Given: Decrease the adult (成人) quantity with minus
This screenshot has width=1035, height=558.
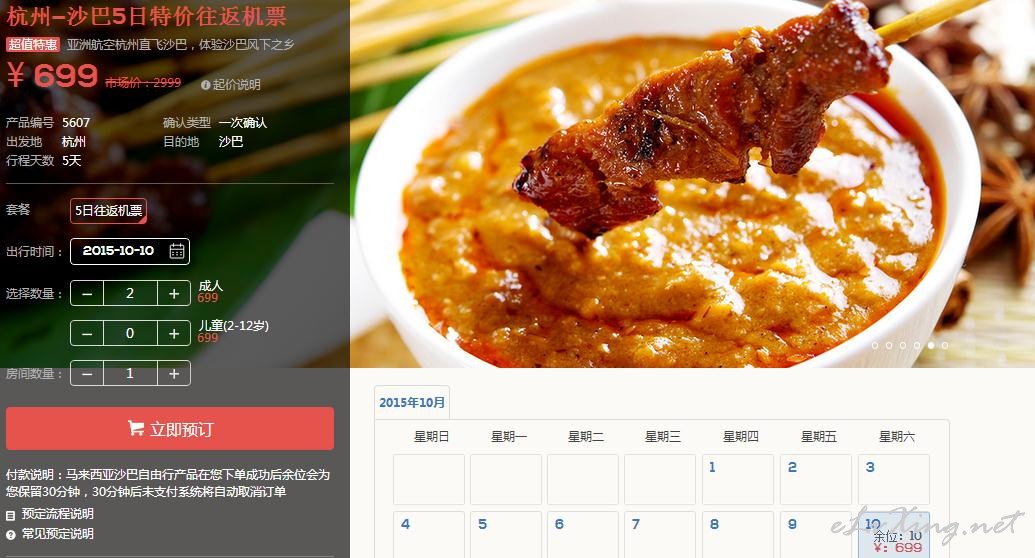Looking at the screenshot, I should point(87,294).
